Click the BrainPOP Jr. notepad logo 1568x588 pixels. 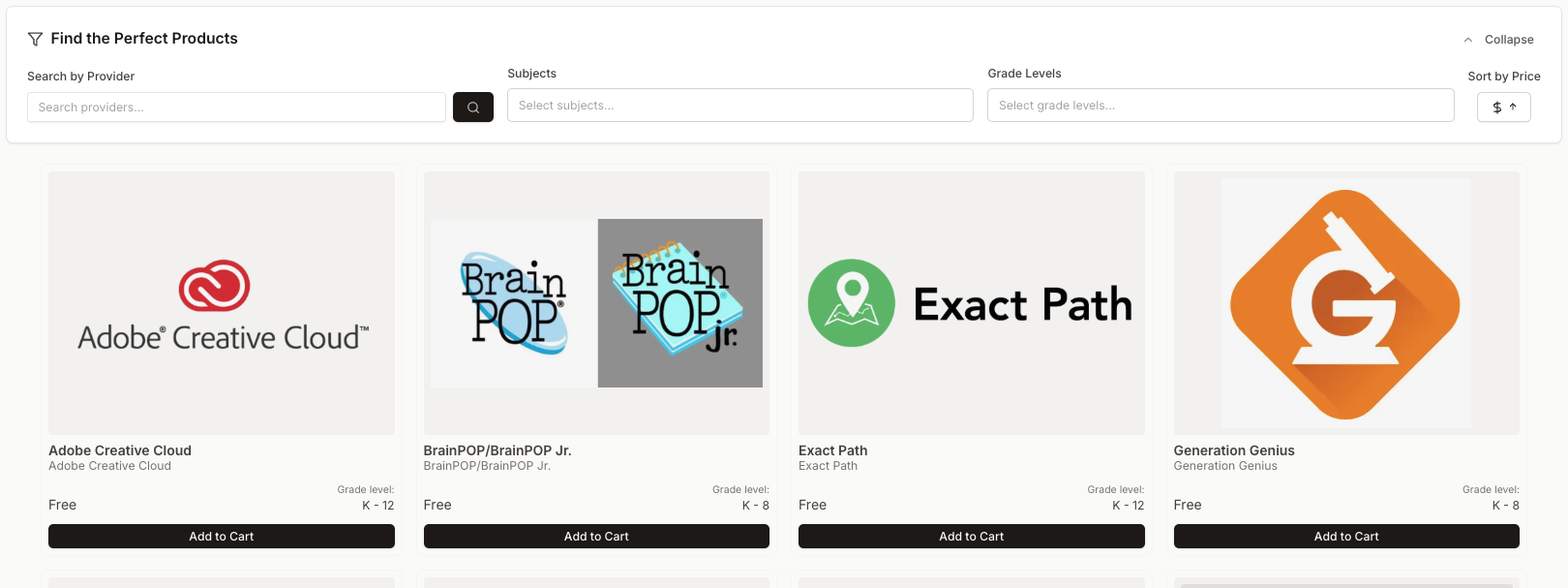[x=679, y=302]
